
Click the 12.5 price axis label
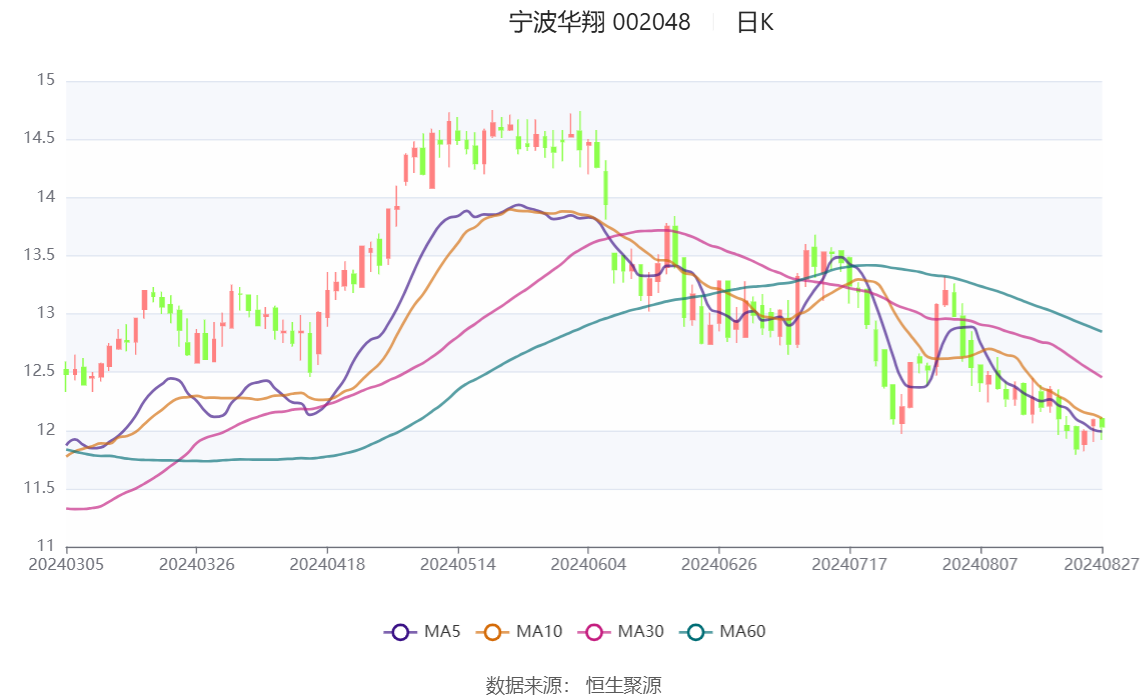[x=40, y=371]
